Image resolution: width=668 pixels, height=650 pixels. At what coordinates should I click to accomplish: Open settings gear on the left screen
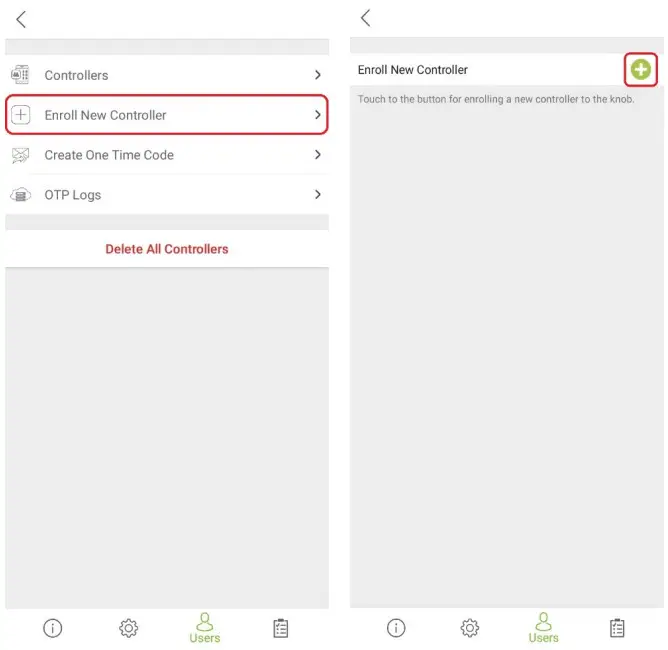(128, 628)
